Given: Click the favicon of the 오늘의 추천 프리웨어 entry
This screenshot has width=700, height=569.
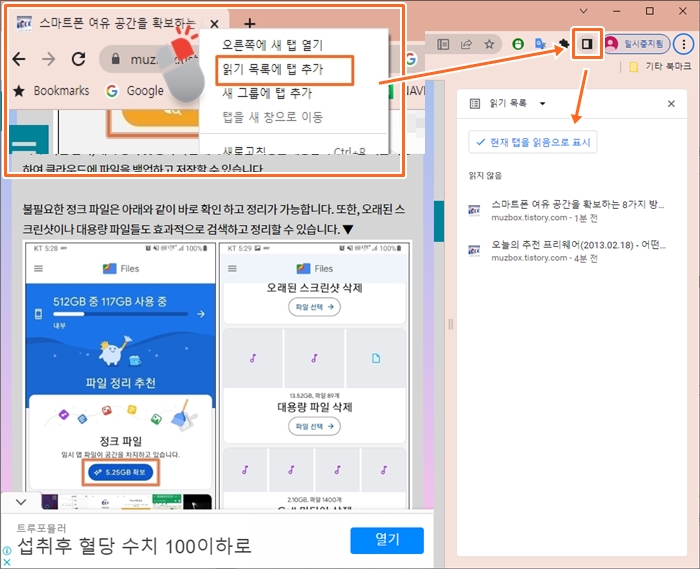Looking at the screenshot, I should (x=474, y=250).
